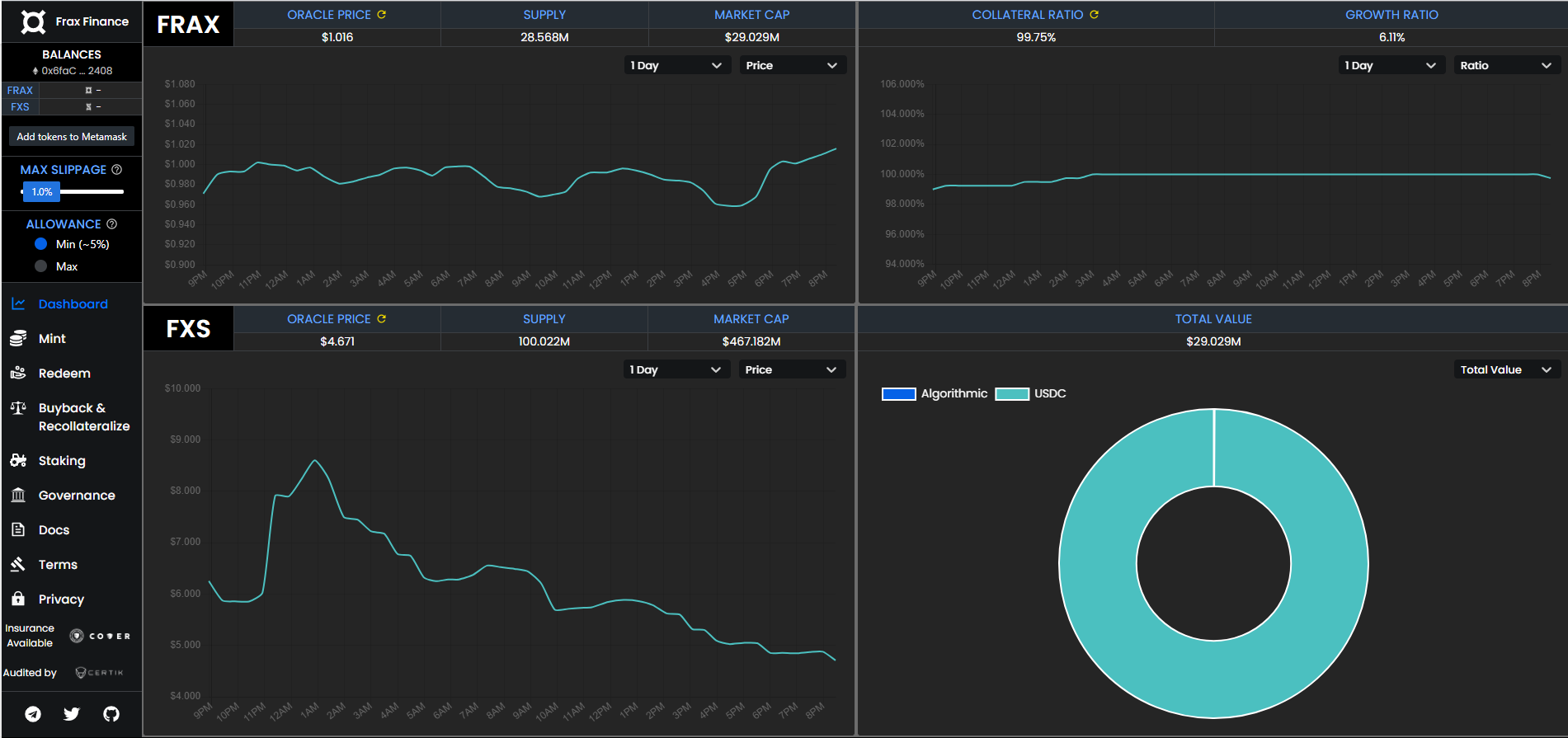Click the Buyback balance scale icon

pos(18,407)
